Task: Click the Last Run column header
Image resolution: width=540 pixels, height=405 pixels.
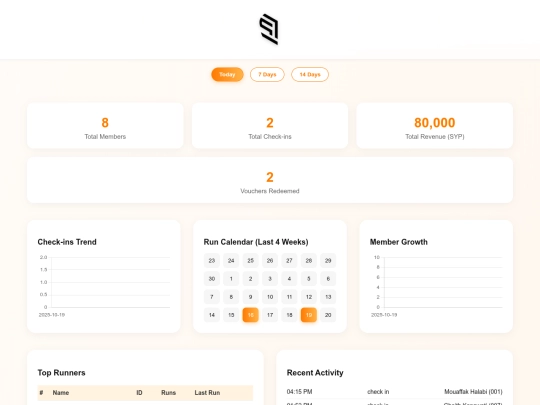Action: (207, 393)
